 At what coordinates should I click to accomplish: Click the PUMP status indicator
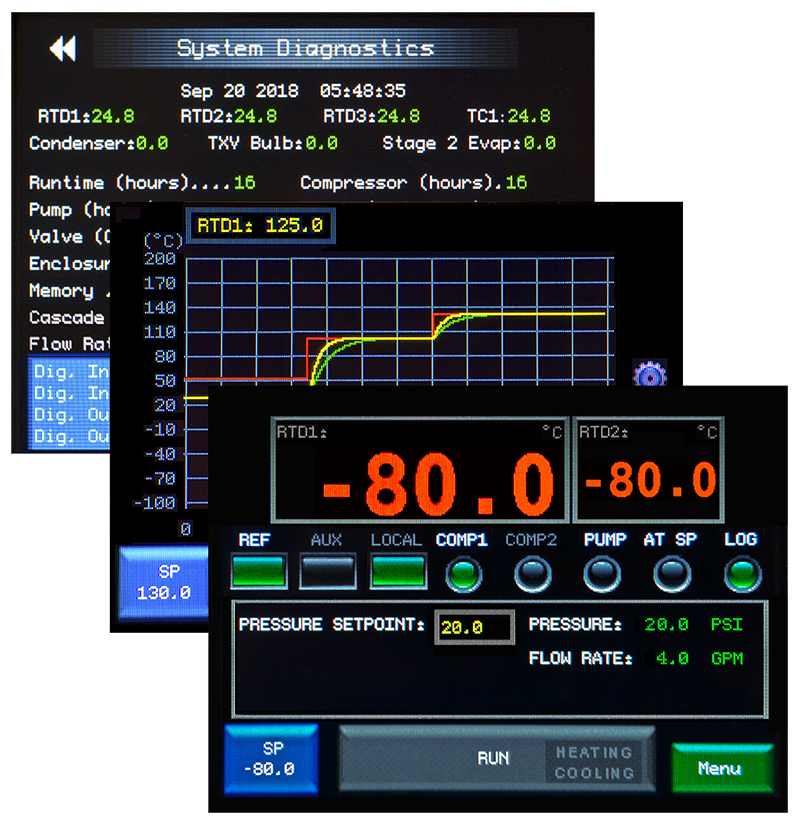[x=601, y=575]
